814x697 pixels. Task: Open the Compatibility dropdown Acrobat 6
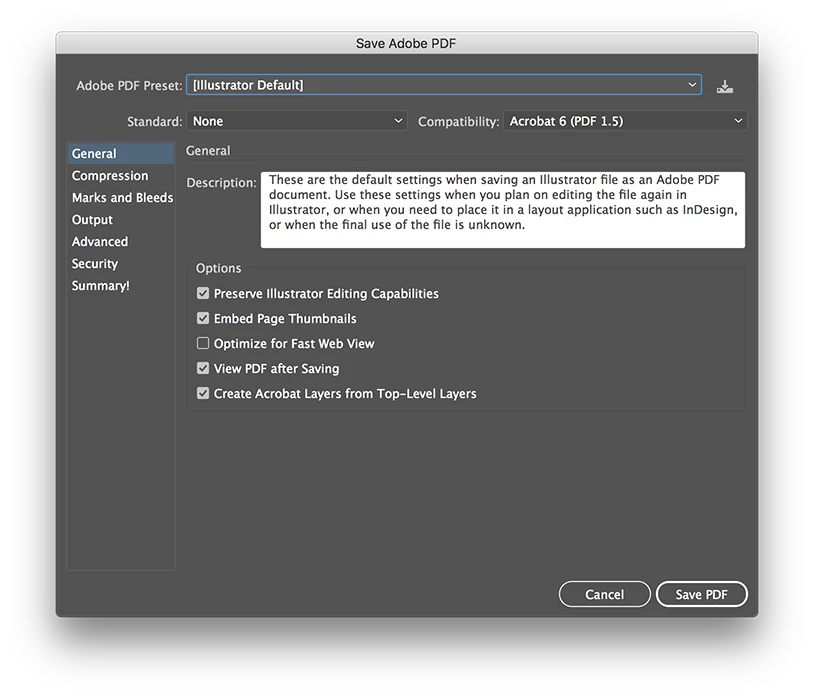(x=625, y=121)
